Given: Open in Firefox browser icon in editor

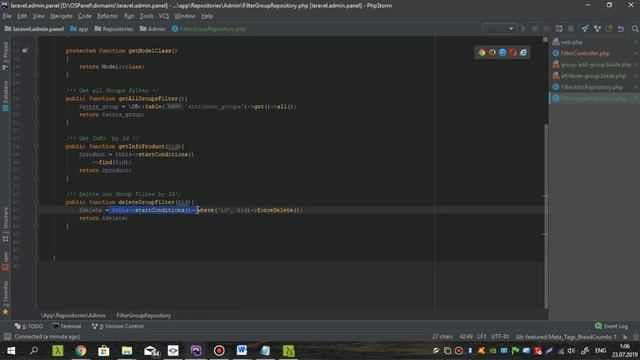Looking at the screenshot, I should [492, 52].
